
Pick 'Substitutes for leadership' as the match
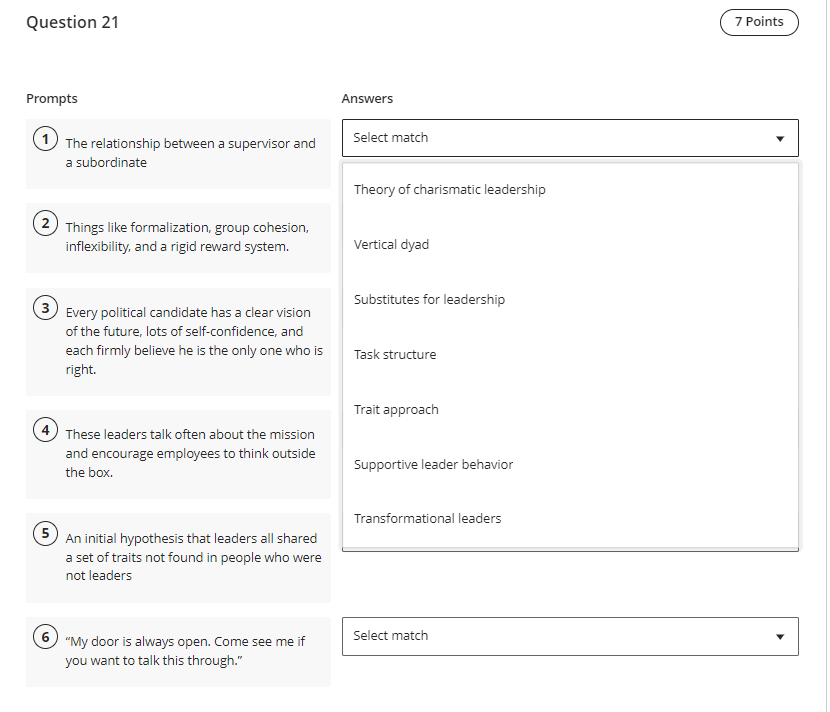pyautogui.click(x=429, y=299)
